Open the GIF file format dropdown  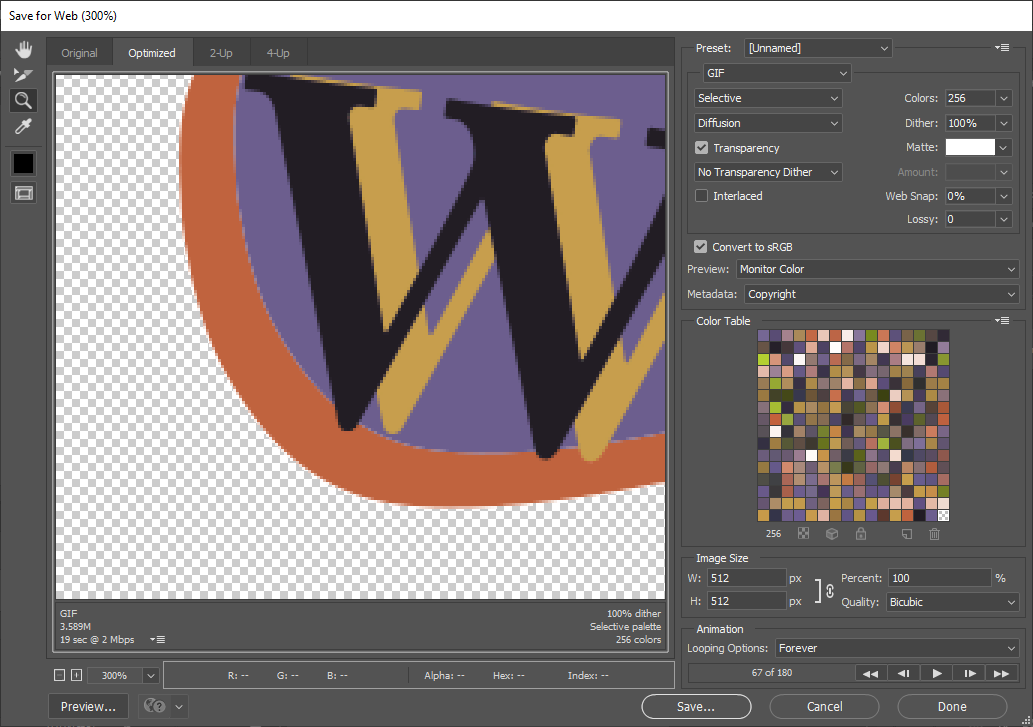pos(777,73)
